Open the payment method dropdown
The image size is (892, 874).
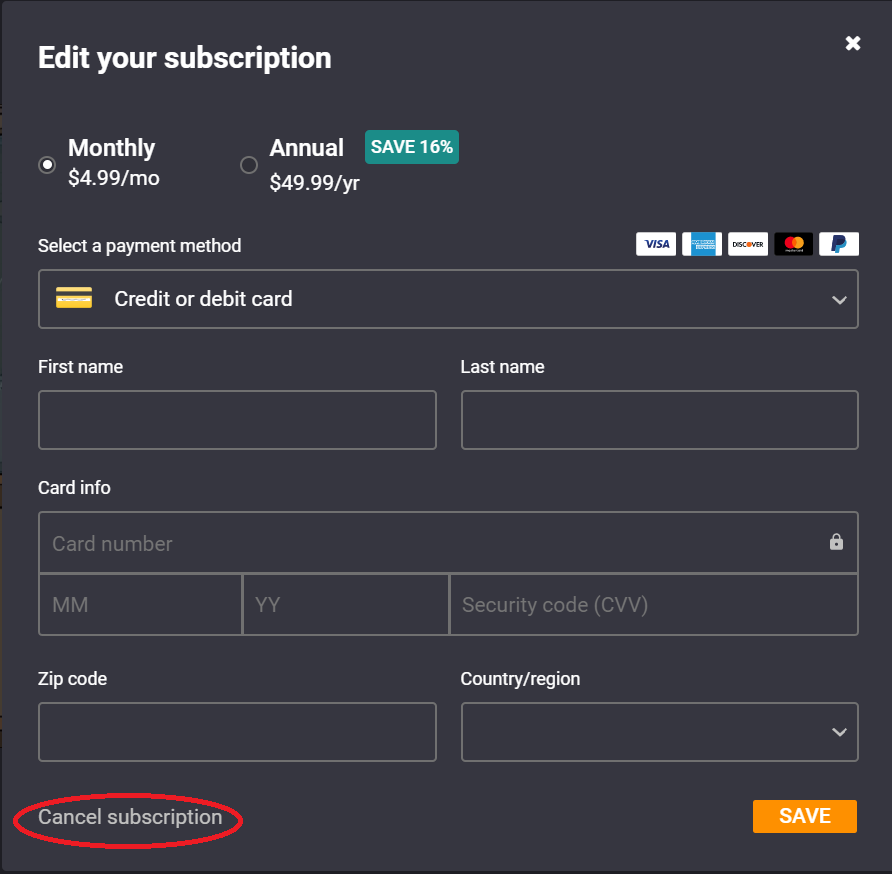pos(448,299)
